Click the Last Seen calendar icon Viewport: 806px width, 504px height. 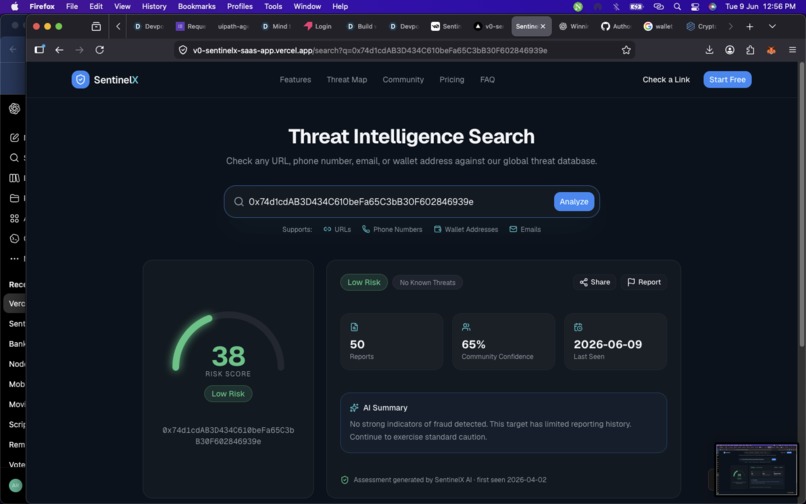(578, 327)
